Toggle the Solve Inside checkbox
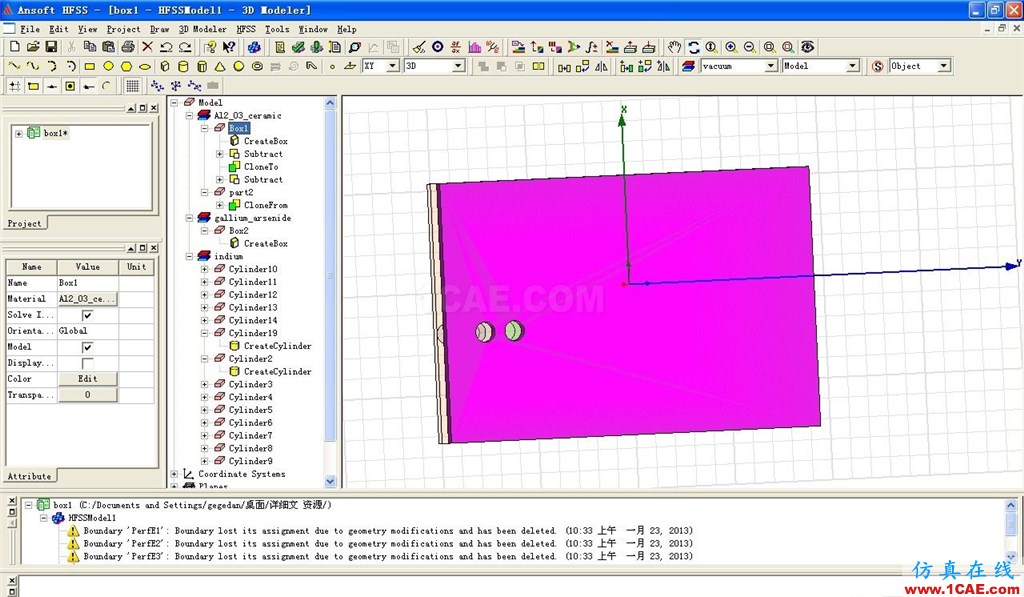This screenshot has height=597, width=1024. tap(88, 315)
